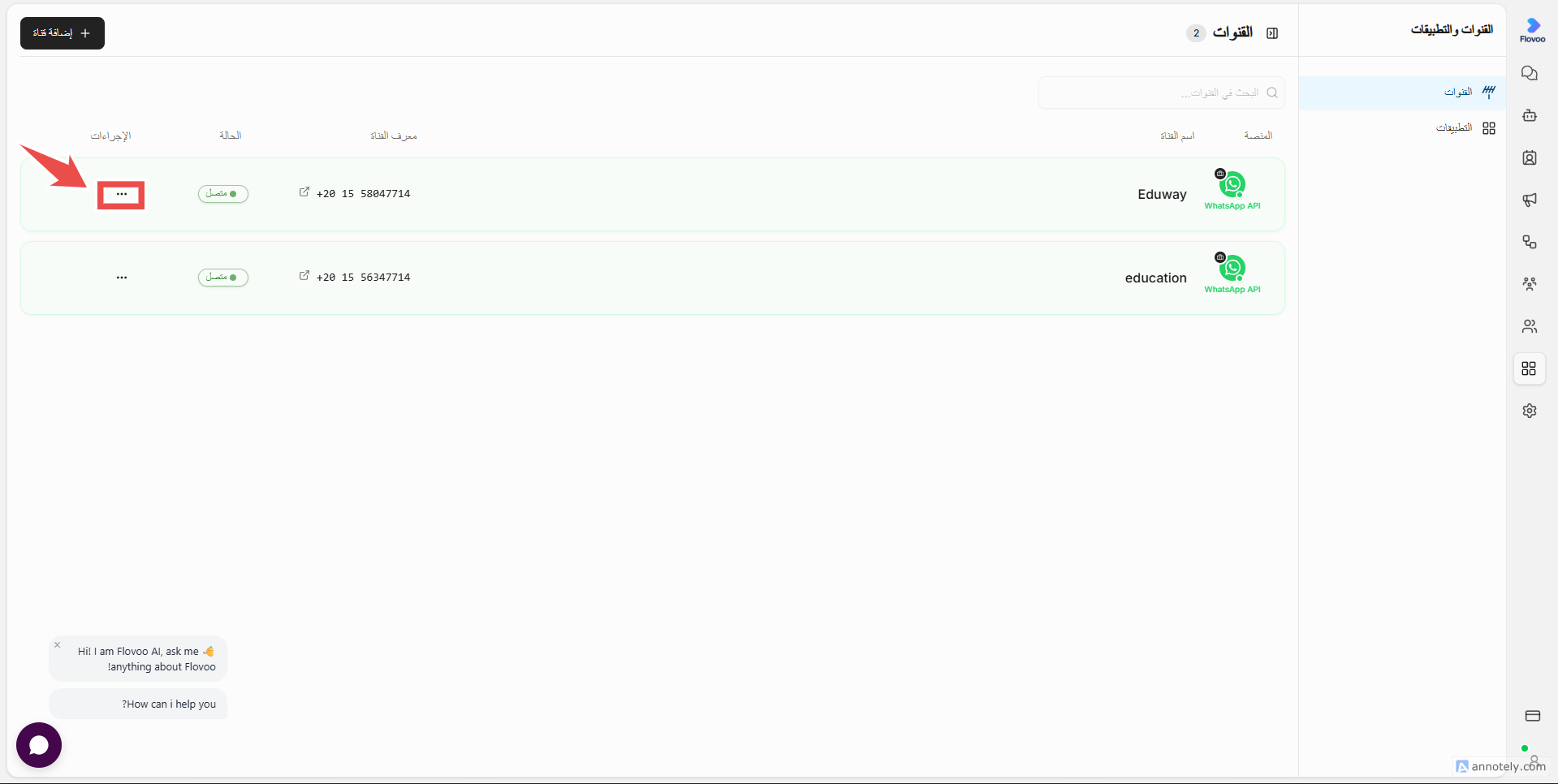Toggle the side panel collapse icon

click(x=1272, y=33)
